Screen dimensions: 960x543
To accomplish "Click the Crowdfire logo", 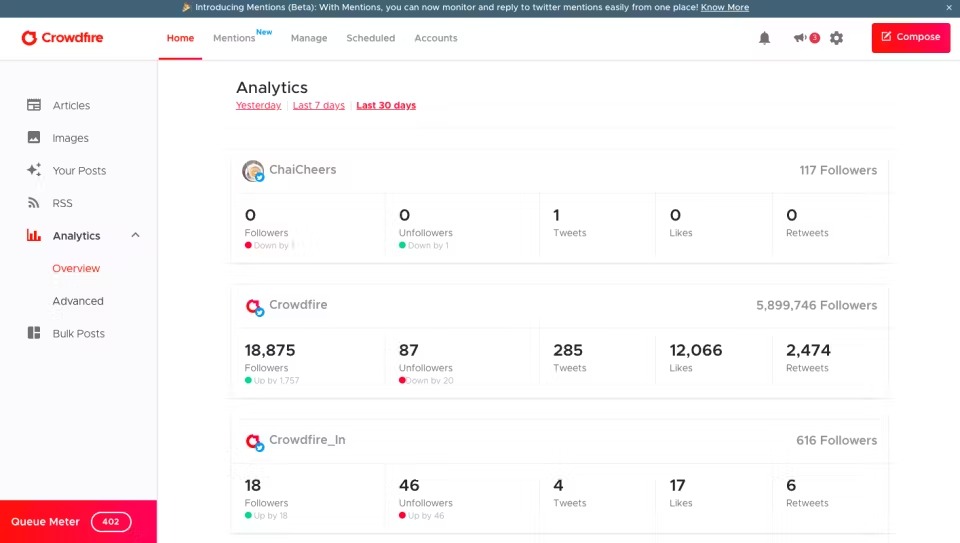I will (x=62, y=38).
